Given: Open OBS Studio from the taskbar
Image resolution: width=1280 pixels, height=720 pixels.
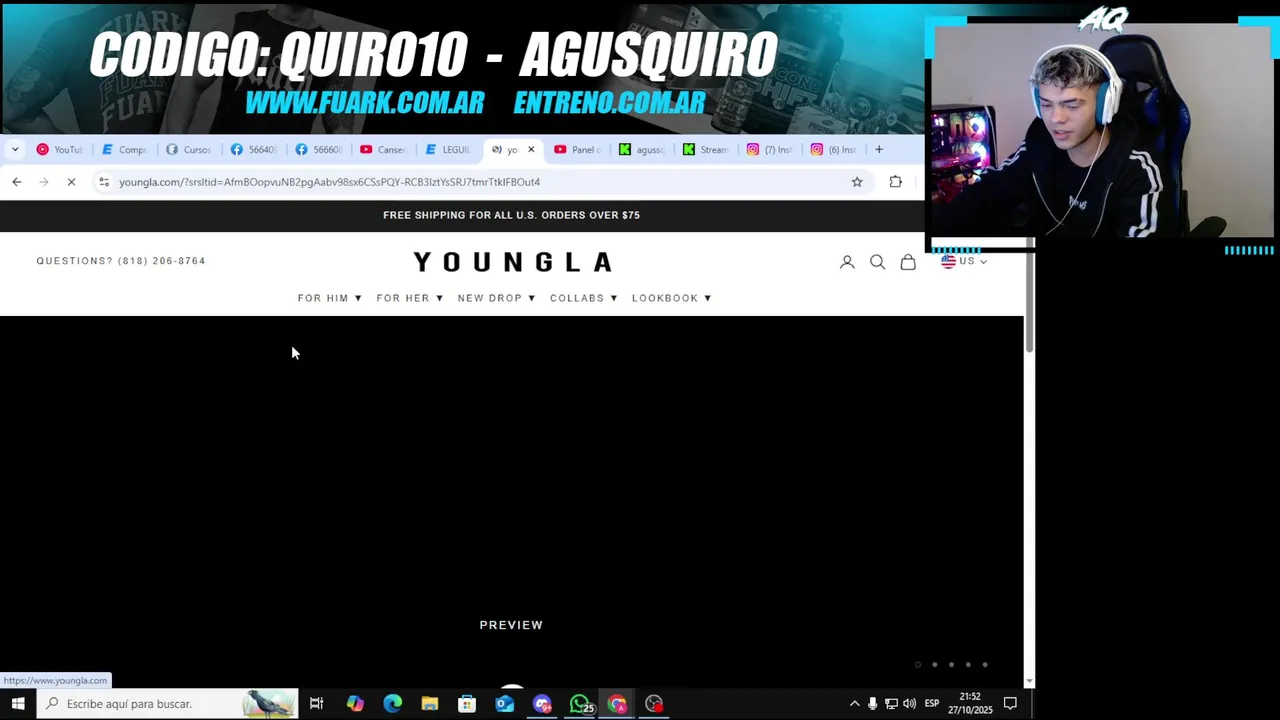Looking at the screenshot, I should coord(654,704).
